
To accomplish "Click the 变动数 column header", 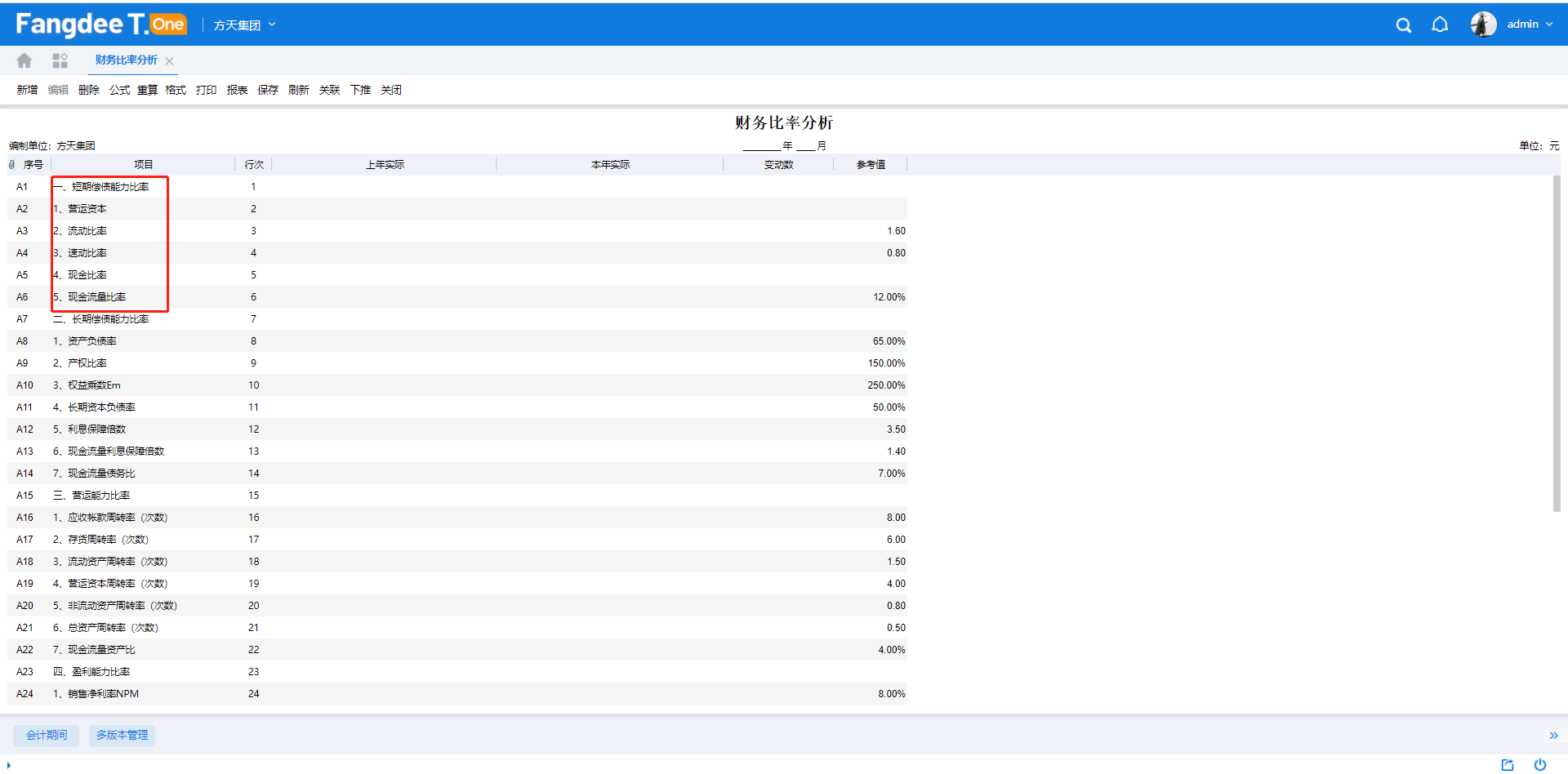I will (778, 165).
